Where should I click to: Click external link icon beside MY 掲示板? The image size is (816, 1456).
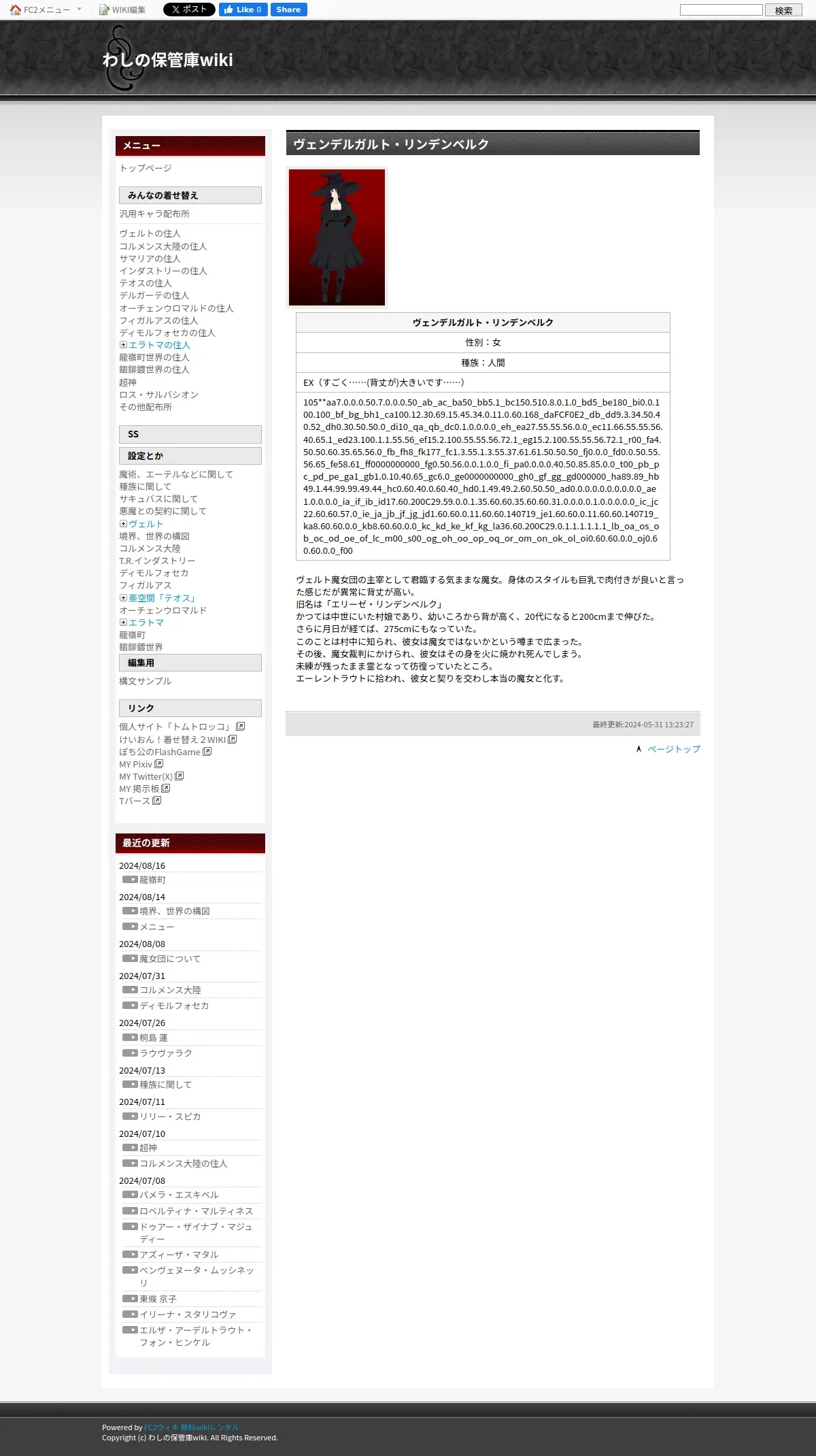(x=165, y=788)
